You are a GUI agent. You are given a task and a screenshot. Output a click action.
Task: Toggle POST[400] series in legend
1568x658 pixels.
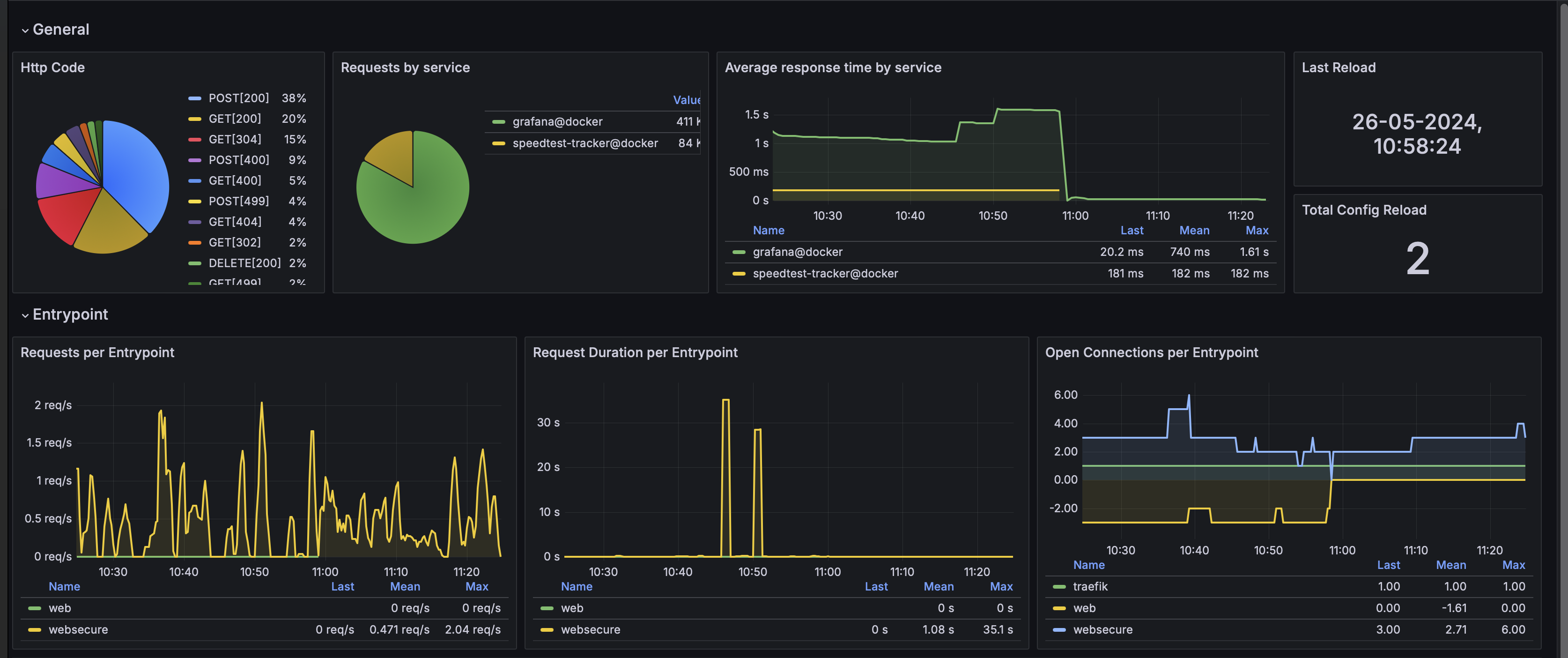238,160
